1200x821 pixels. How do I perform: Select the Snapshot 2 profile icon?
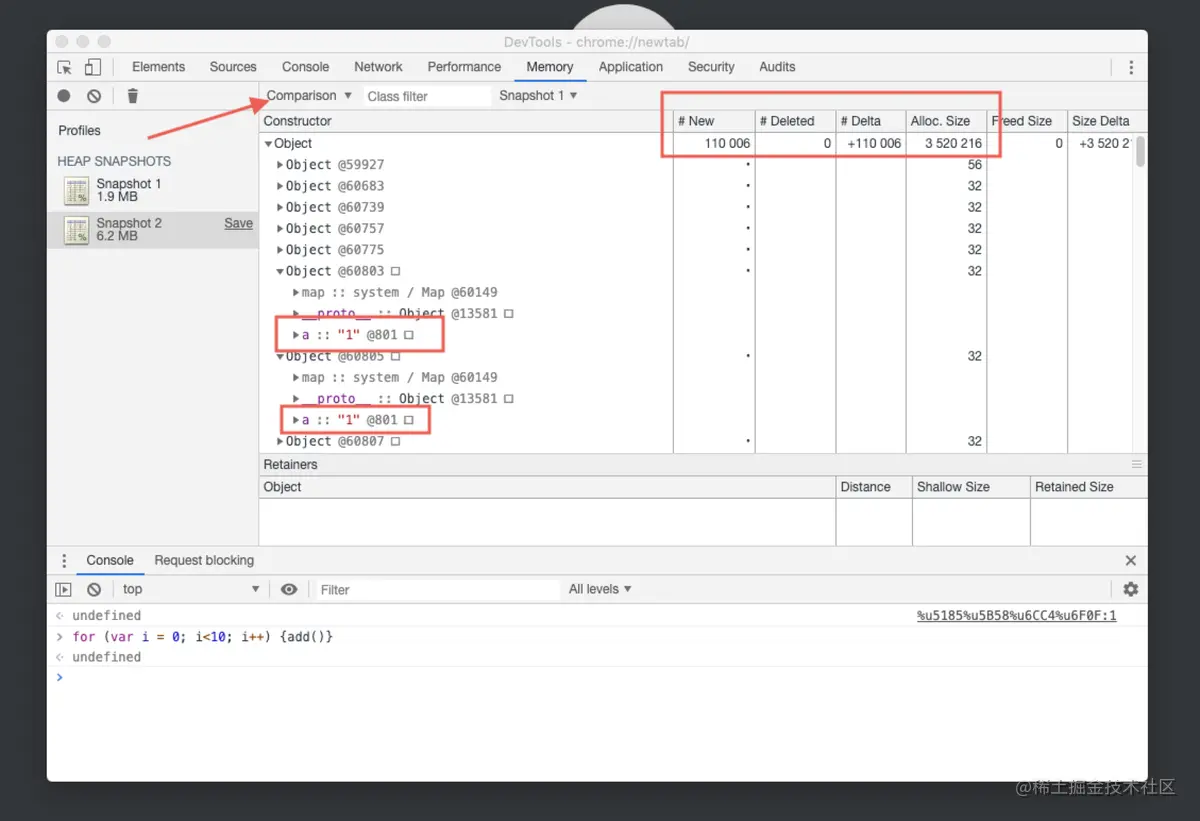(76, 230)
